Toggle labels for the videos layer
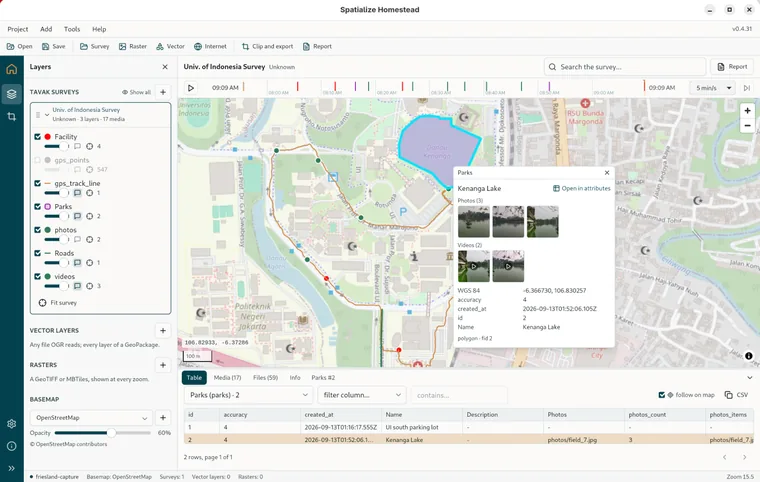The image size is (760, 482). (x=77, y=286)
